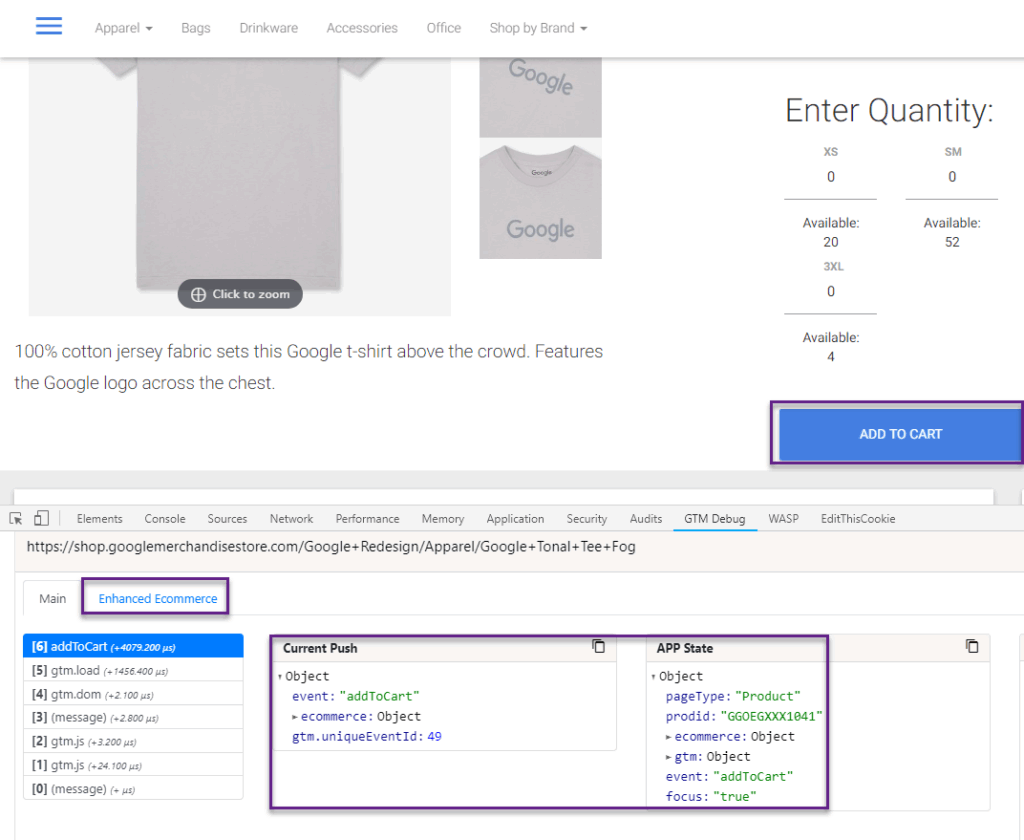This screenshot has height=840, width=1024.
Task: Click the event "addToCart" line in APP State
Action: [729, 777]
